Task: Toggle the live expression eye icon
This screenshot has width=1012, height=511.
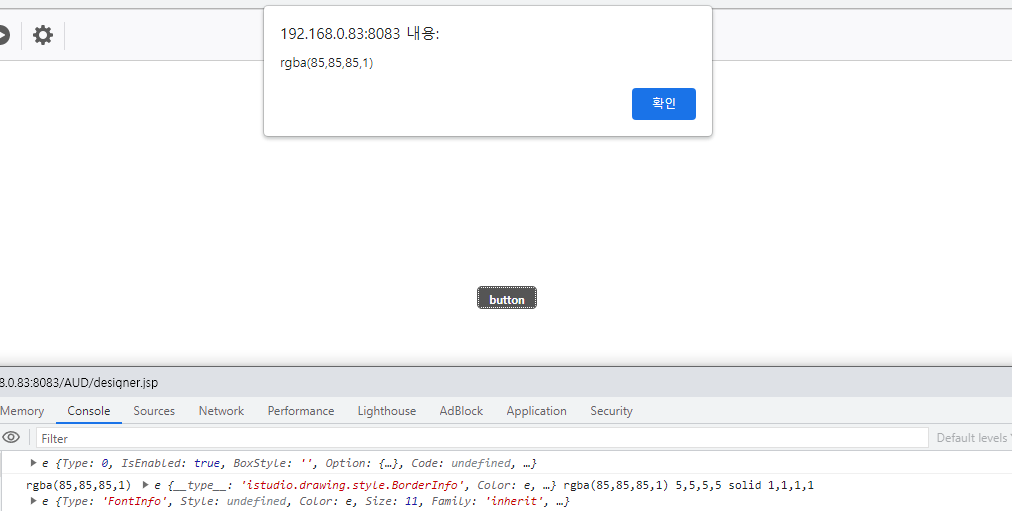Action: click(x=11, y=437)
